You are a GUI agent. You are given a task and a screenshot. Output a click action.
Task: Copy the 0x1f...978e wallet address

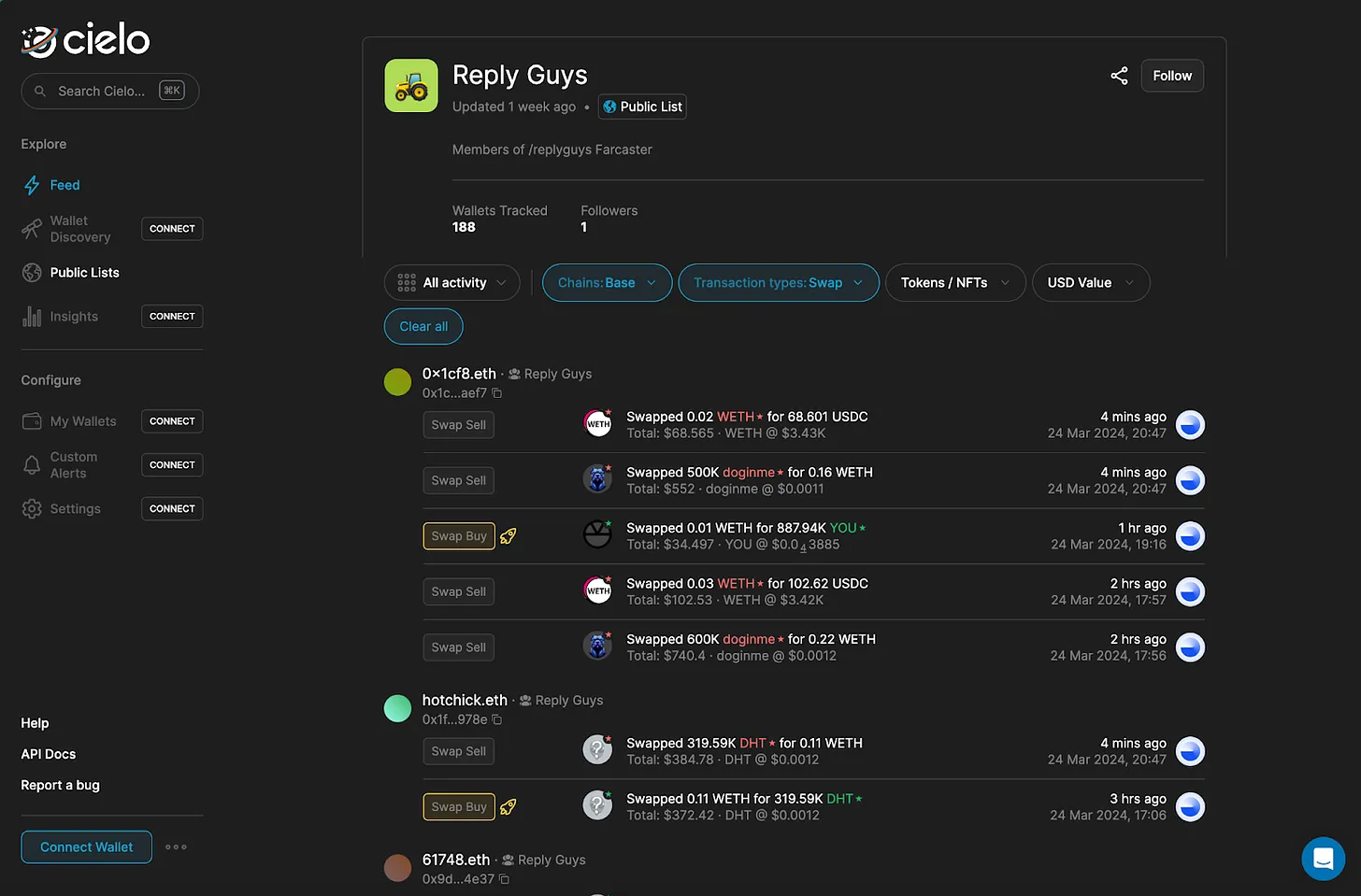pos(497,719)
